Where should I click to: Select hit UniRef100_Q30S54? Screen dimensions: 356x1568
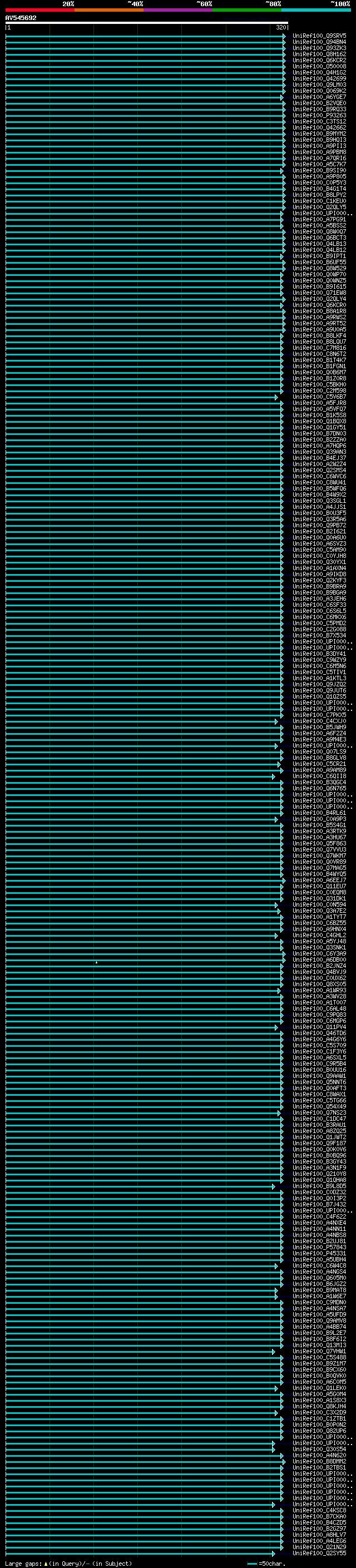click(x=319, y=1449)
